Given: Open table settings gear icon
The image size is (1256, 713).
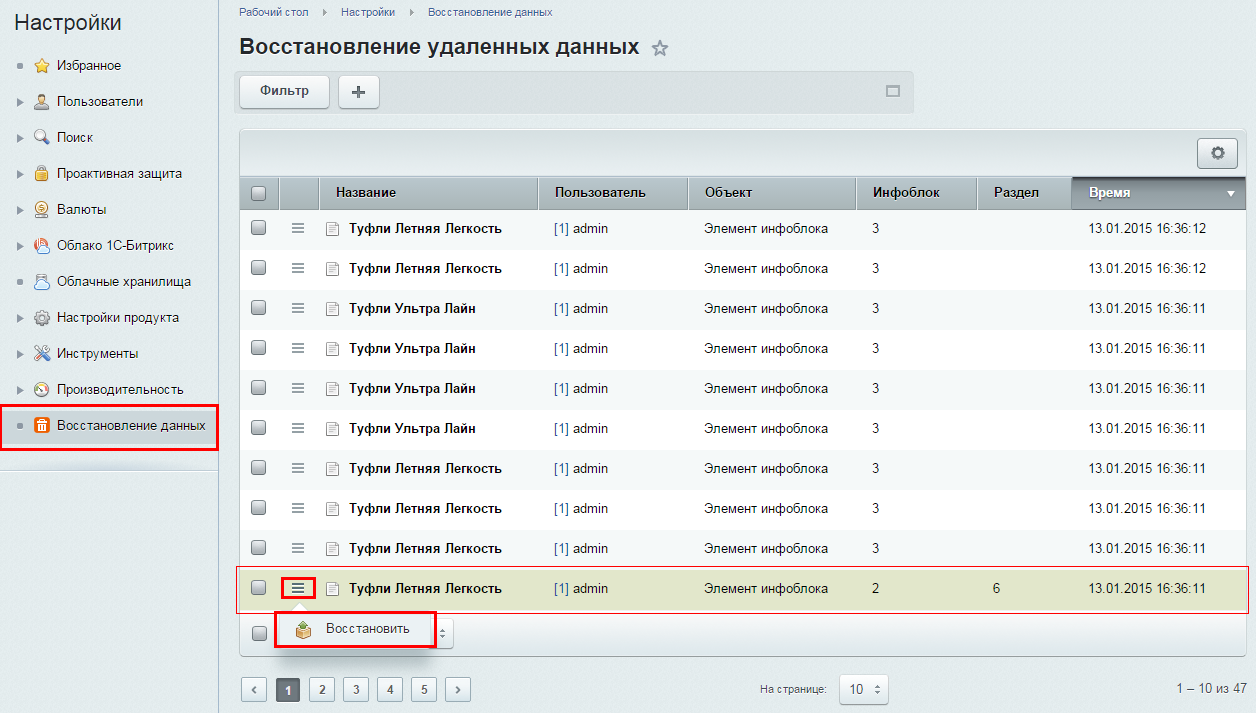Looking at the screenshot, I should pos(1217,153).
